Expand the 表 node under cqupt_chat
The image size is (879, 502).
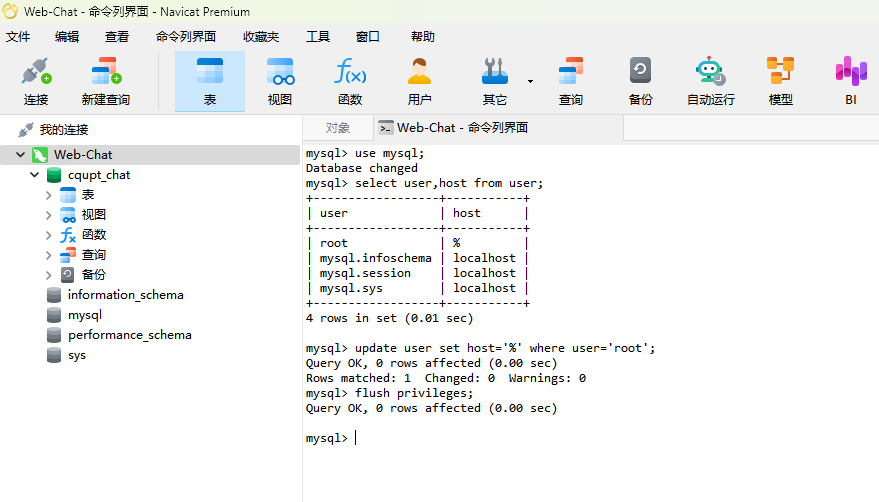pyautogui.click(x=48, y=195)
